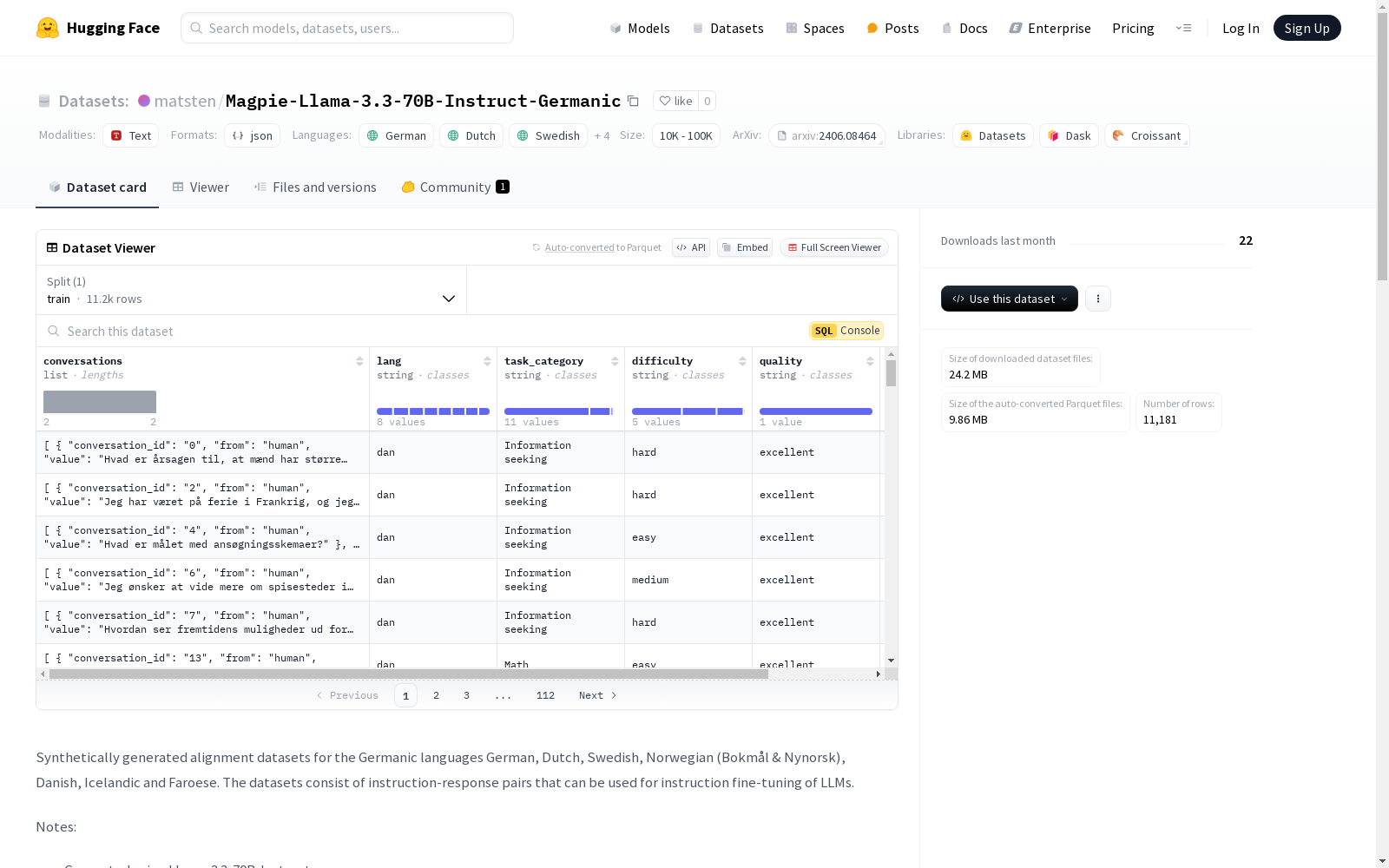The image size is (1389, 868).
Task: Open the API button in Dataset Viewer
Action: click(x=691, y=247)
